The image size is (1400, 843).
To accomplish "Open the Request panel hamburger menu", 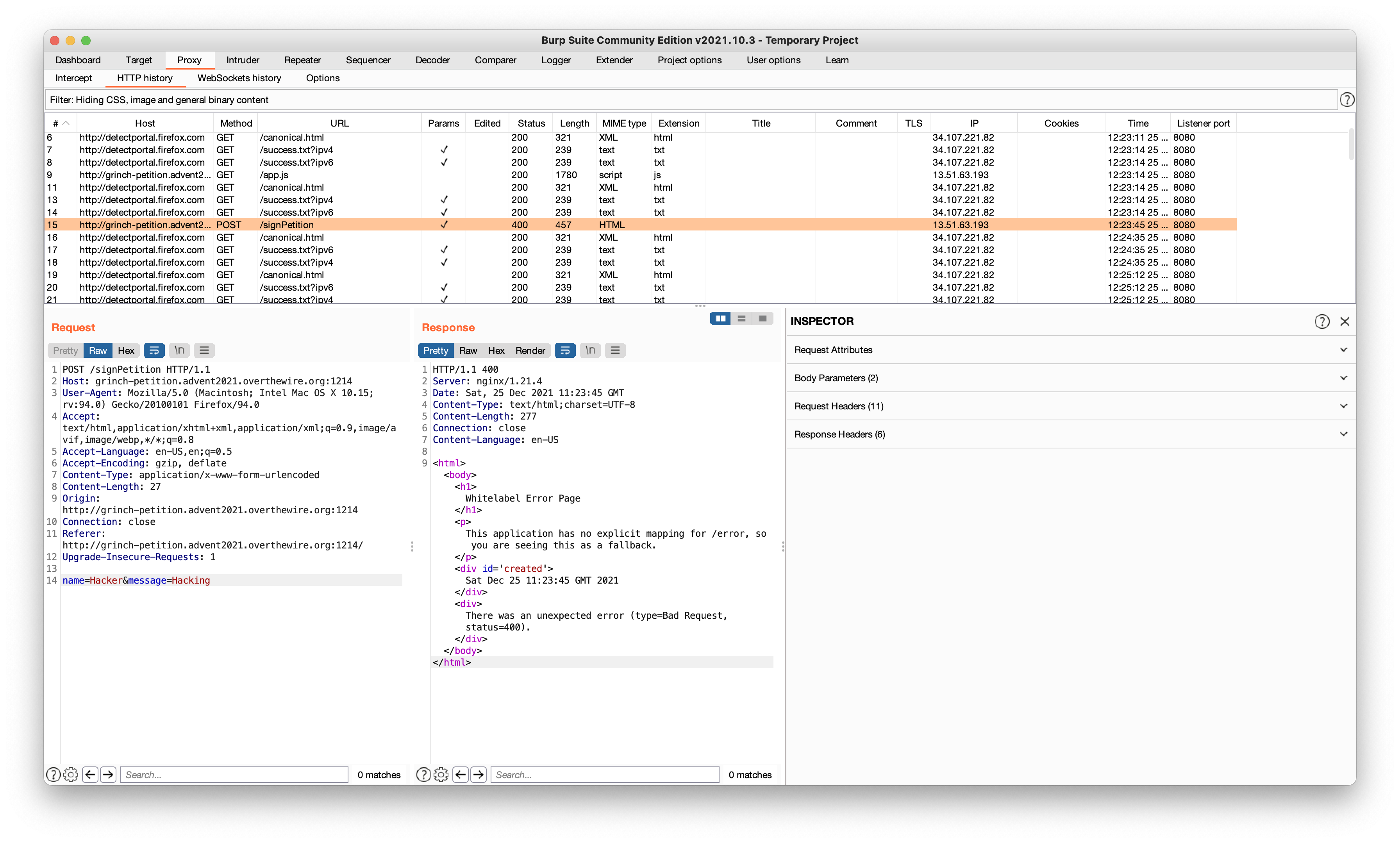I will [x=204, y=350].
